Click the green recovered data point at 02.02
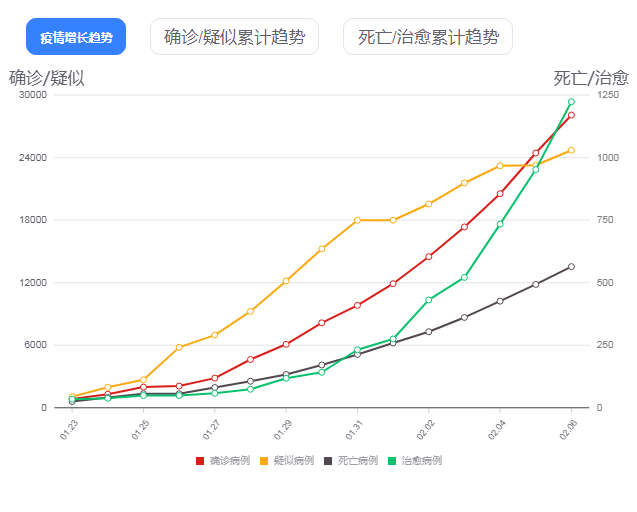Screen dimensions: 637x512 [x=429, y=300]
